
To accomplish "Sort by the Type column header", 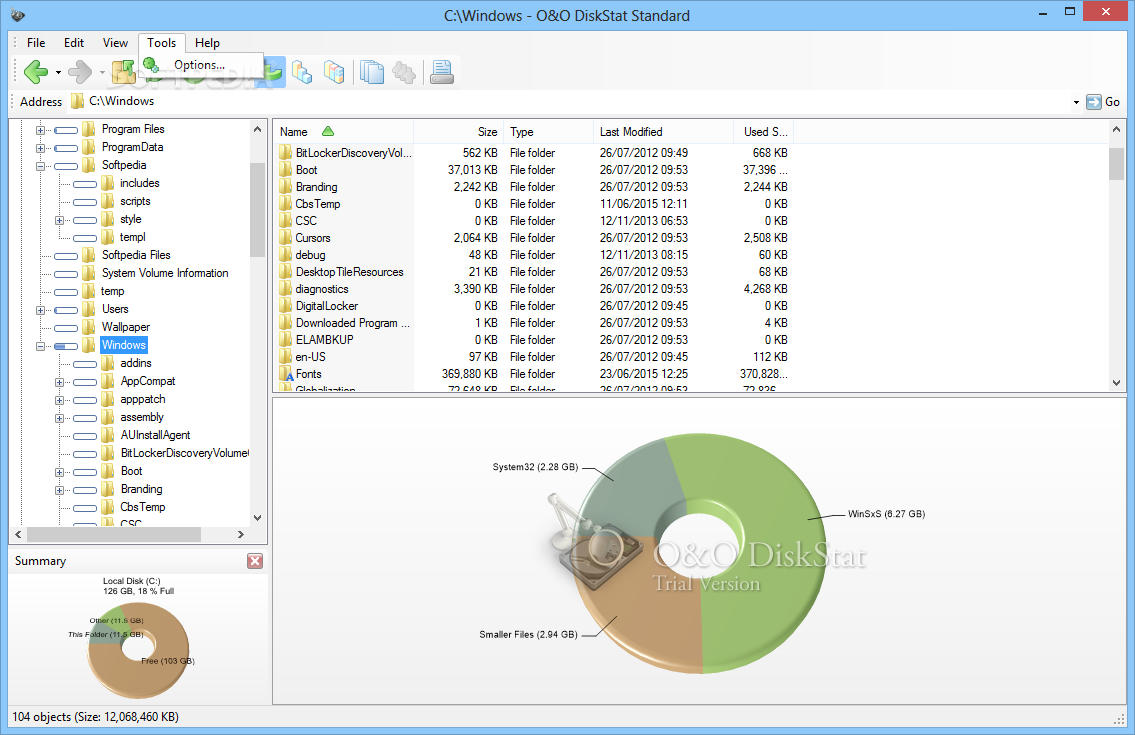I will tap(548, 132).
